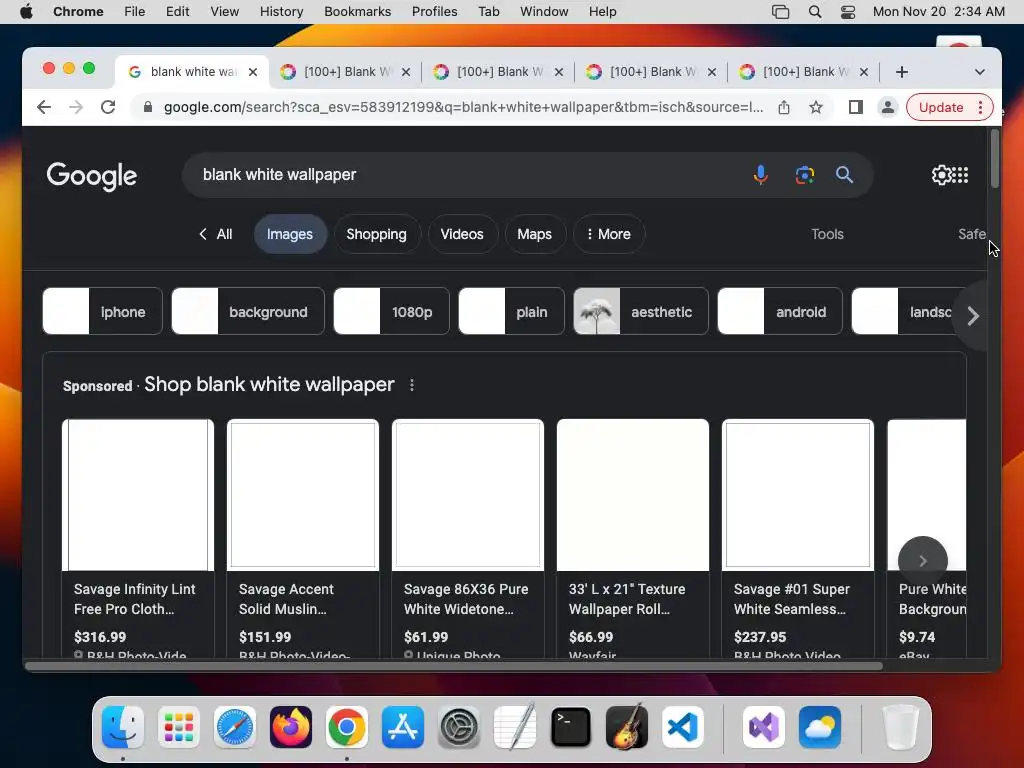Viewport: 1024px width, 768px height.
Task: Click the Google logo
Action: click(91, 176)
